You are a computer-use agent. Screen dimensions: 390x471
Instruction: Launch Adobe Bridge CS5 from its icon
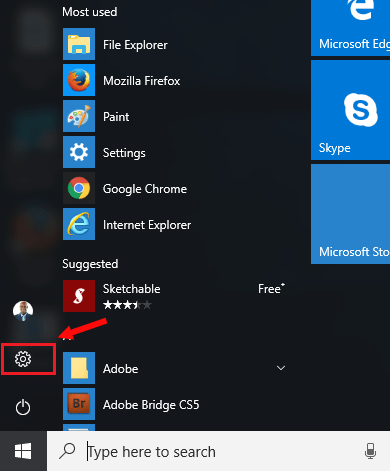79,404
